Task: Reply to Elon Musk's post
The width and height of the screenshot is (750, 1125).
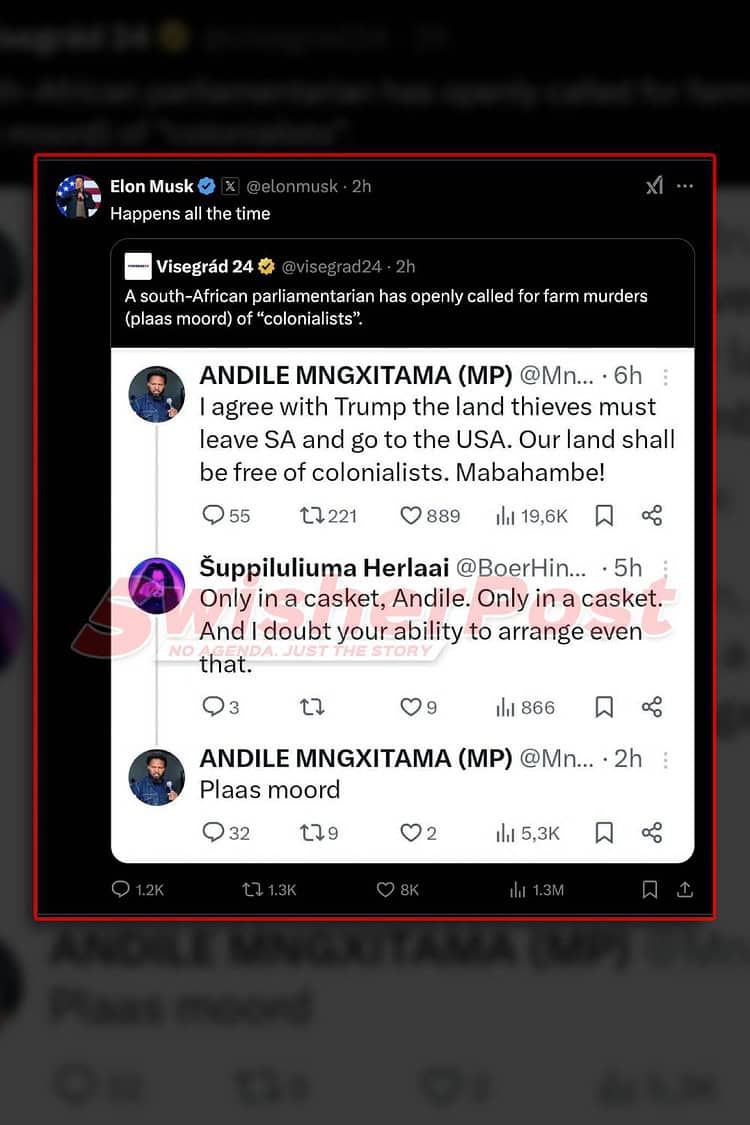Action: tap(121, 889)
